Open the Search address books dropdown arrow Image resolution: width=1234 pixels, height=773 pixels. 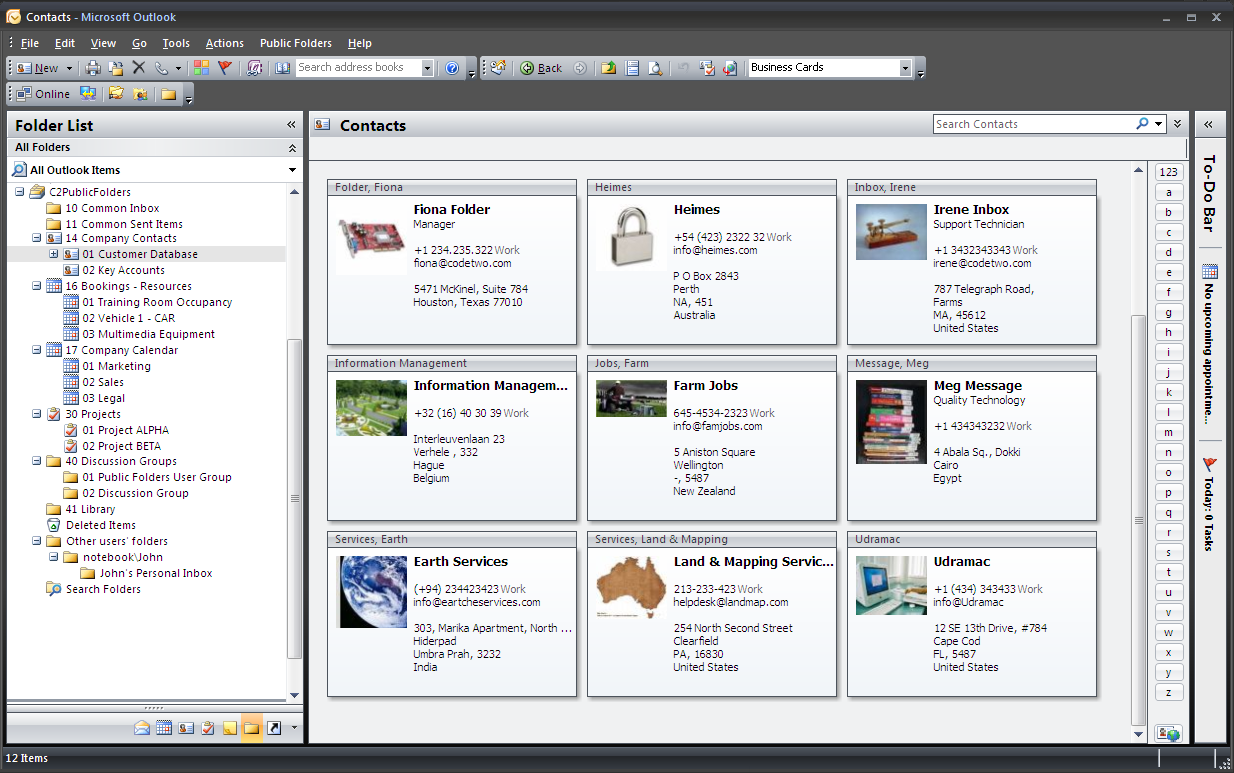[x=427, y=68]
